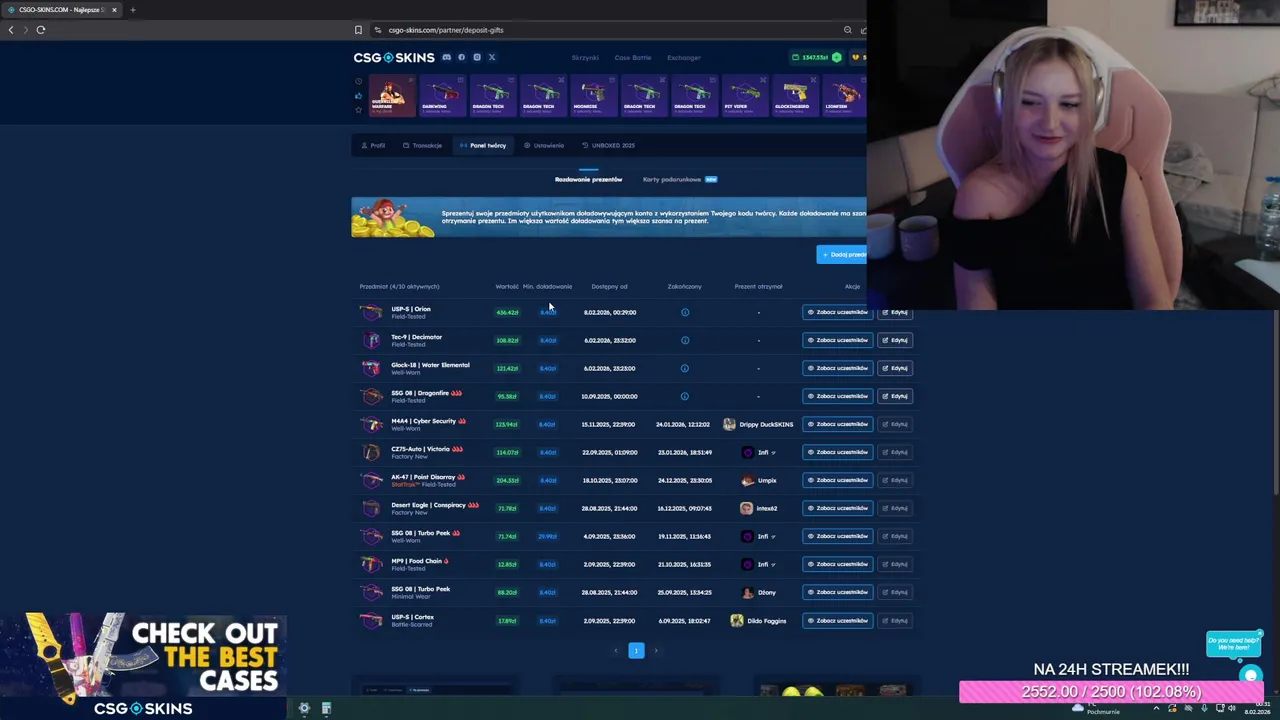Click Edytuj for USP-S Orion
This screenshot has width=1280, height=720.
pyautogui.click(x=895, y=312)
